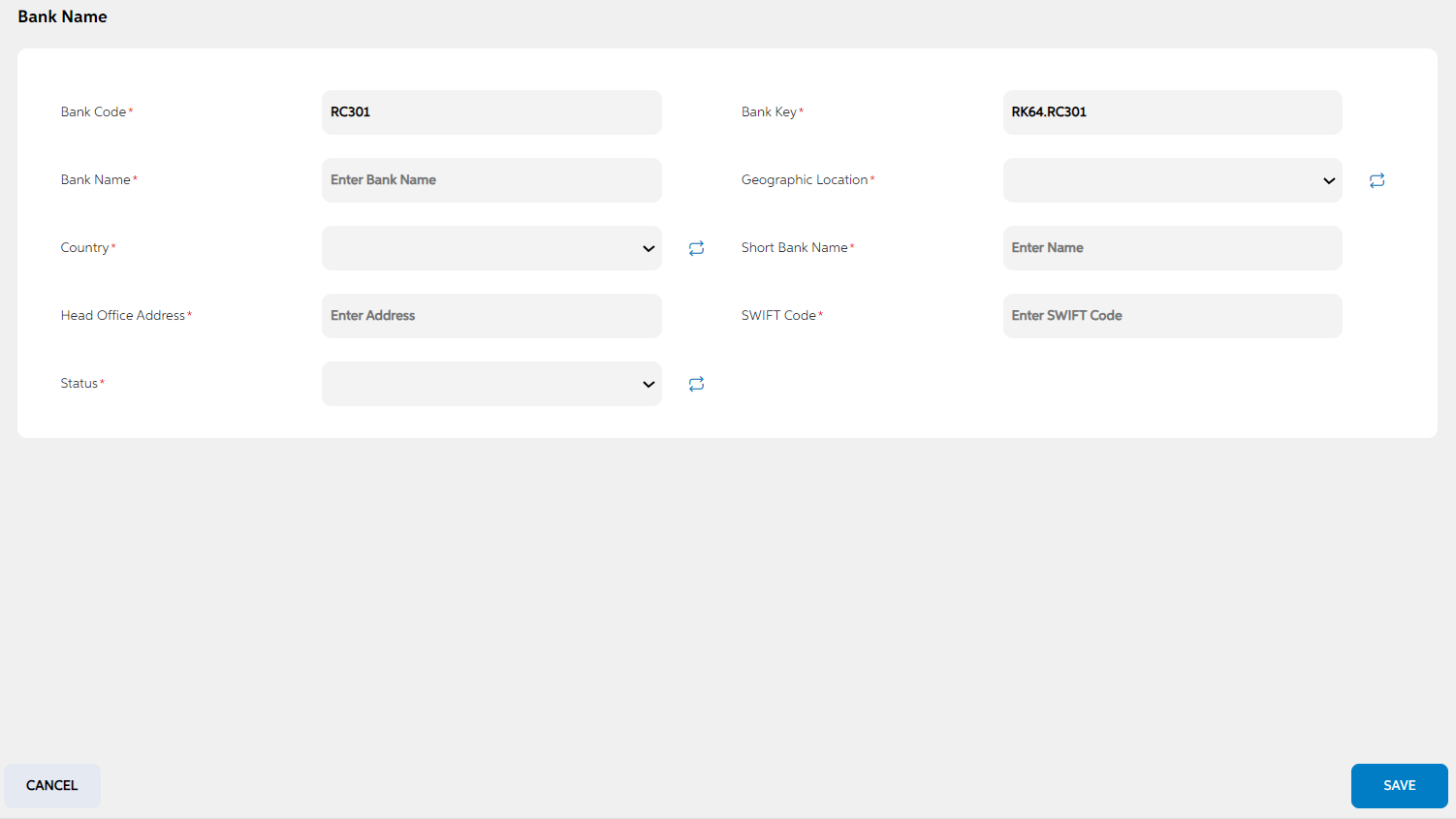Click the Head Office Address label
The width and height of the screenshot is (1456, 819).
122,315
